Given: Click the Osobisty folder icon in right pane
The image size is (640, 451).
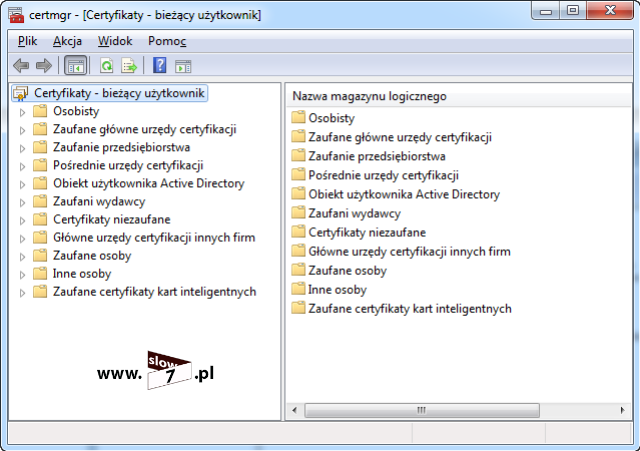Looking at the screenshot, I should (298, 118).
